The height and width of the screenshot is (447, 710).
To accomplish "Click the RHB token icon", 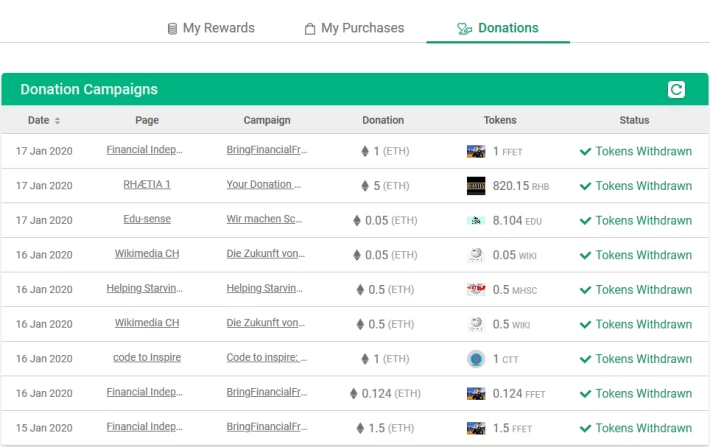I will click(476, 186).
